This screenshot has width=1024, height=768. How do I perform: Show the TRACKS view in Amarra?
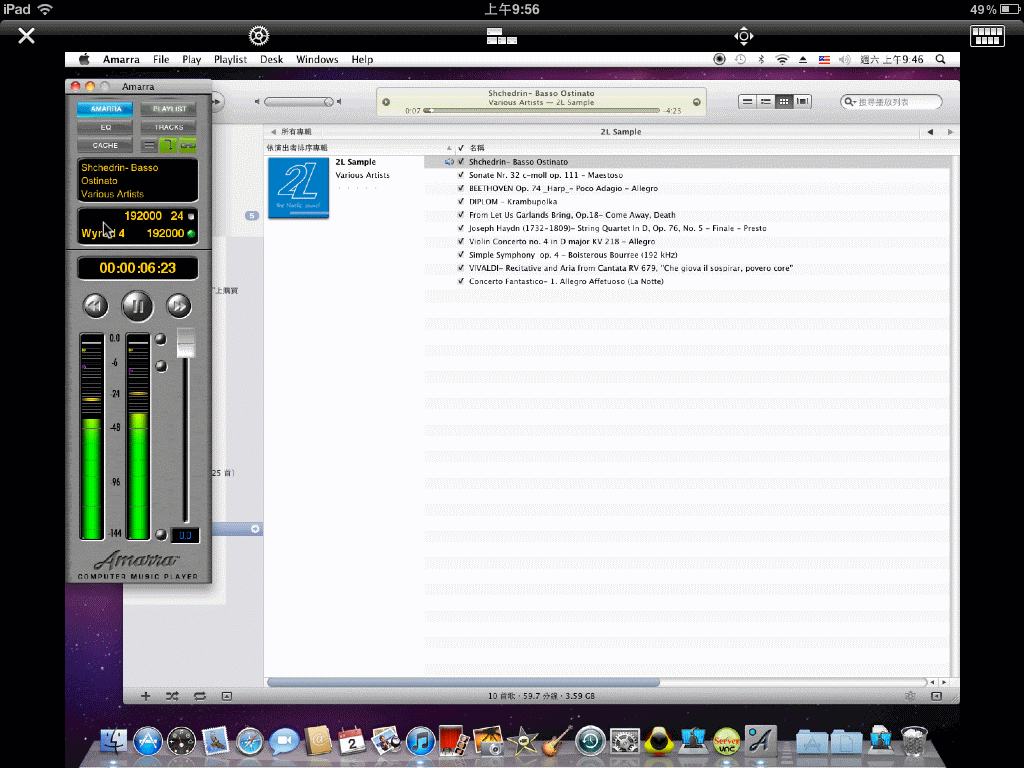169,127
